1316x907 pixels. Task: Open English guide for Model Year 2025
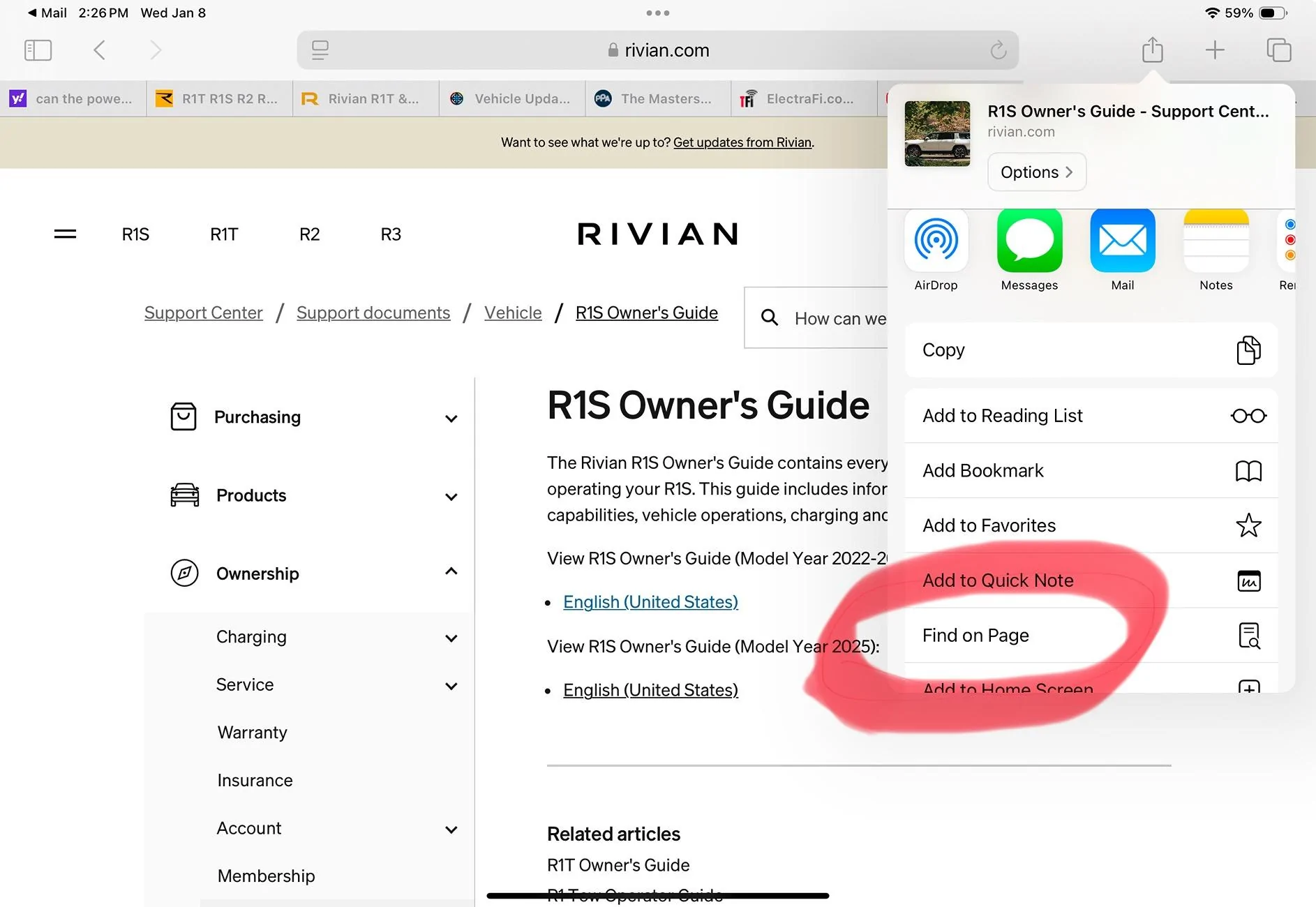[x=650, y=690]
